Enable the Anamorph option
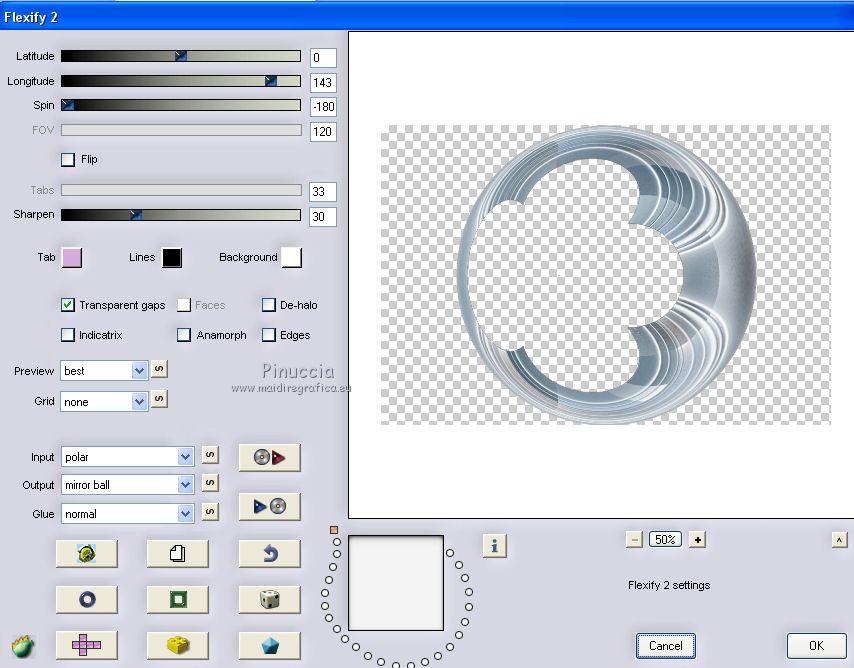 coord(184,335)
